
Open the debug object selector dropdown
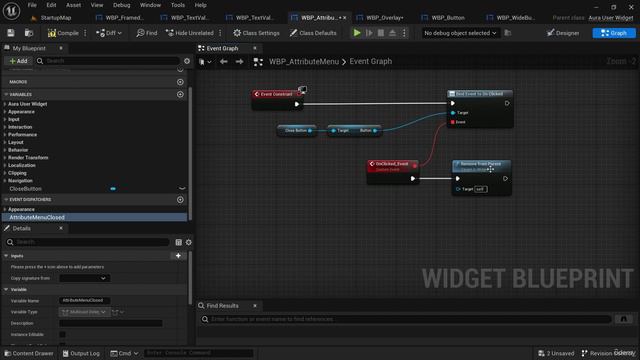[460, 33]
